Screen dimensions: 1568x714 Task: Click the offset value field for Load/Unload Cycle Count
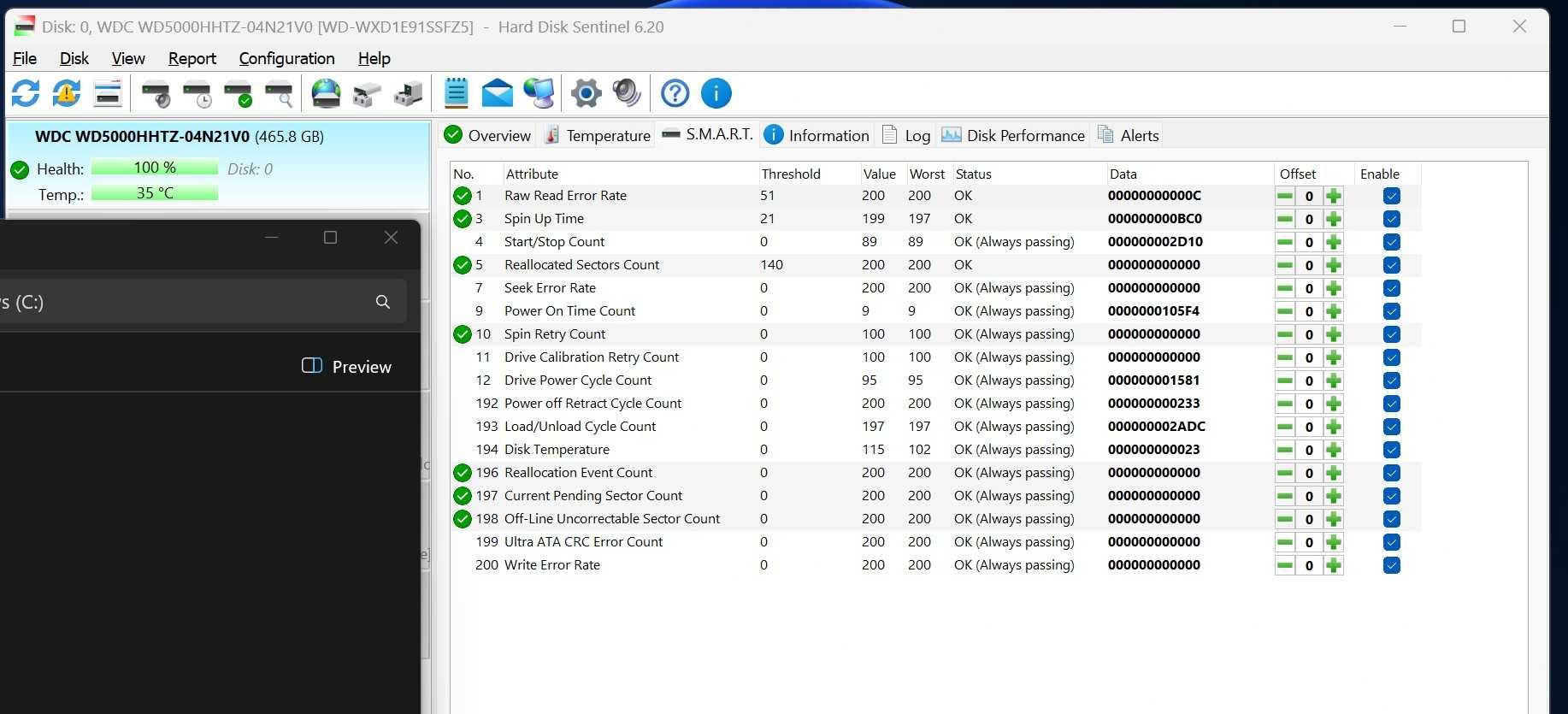coord(1309,427)
